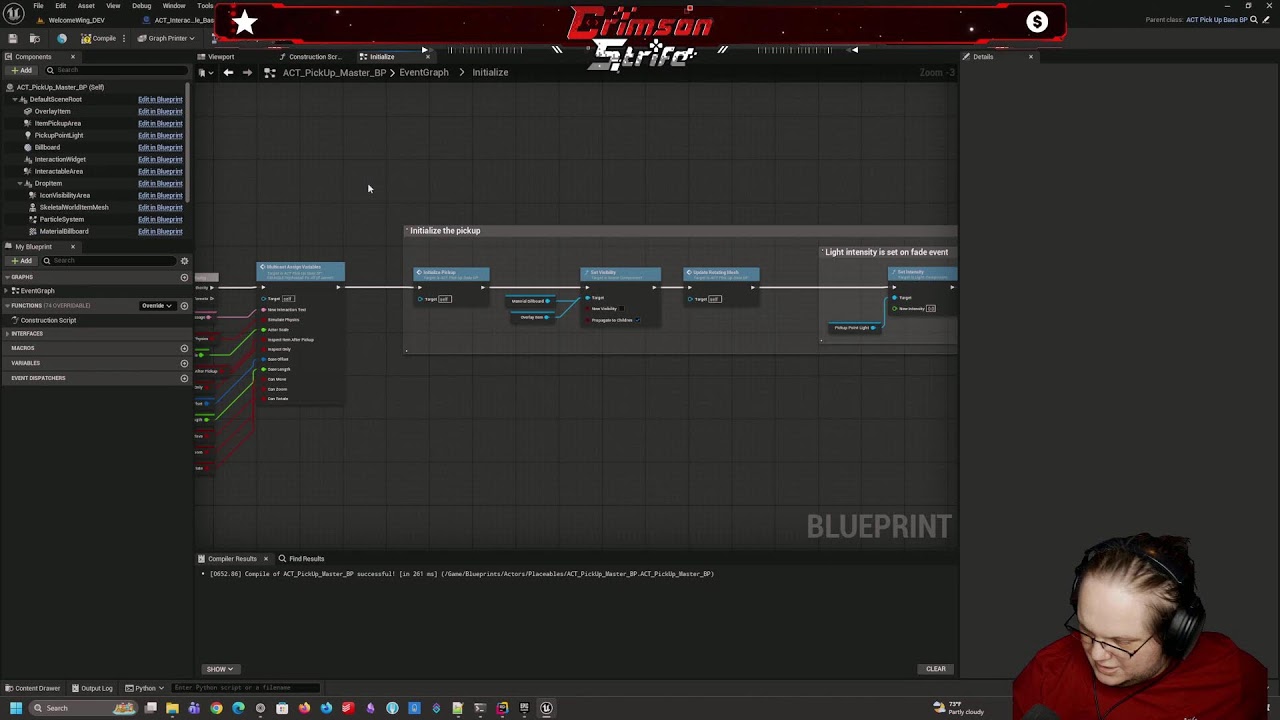This screenshot has height=720, width=1280.
Task: Open Google Chrome from the taskbar
Action: [x=216, y=708]
